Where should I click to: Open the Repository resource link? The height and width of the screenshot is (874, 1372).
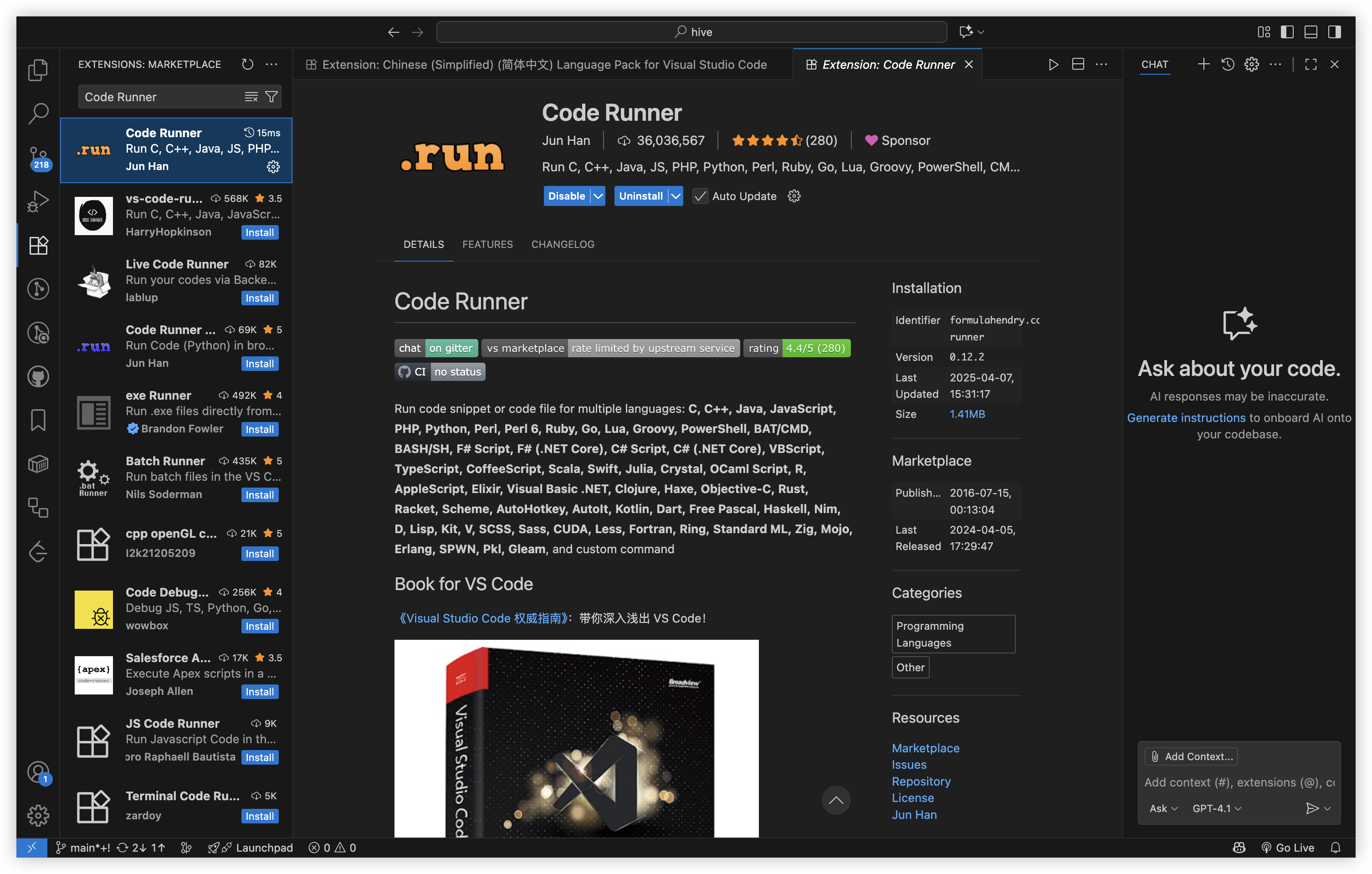pyautogui.click(x=921, y=781)
